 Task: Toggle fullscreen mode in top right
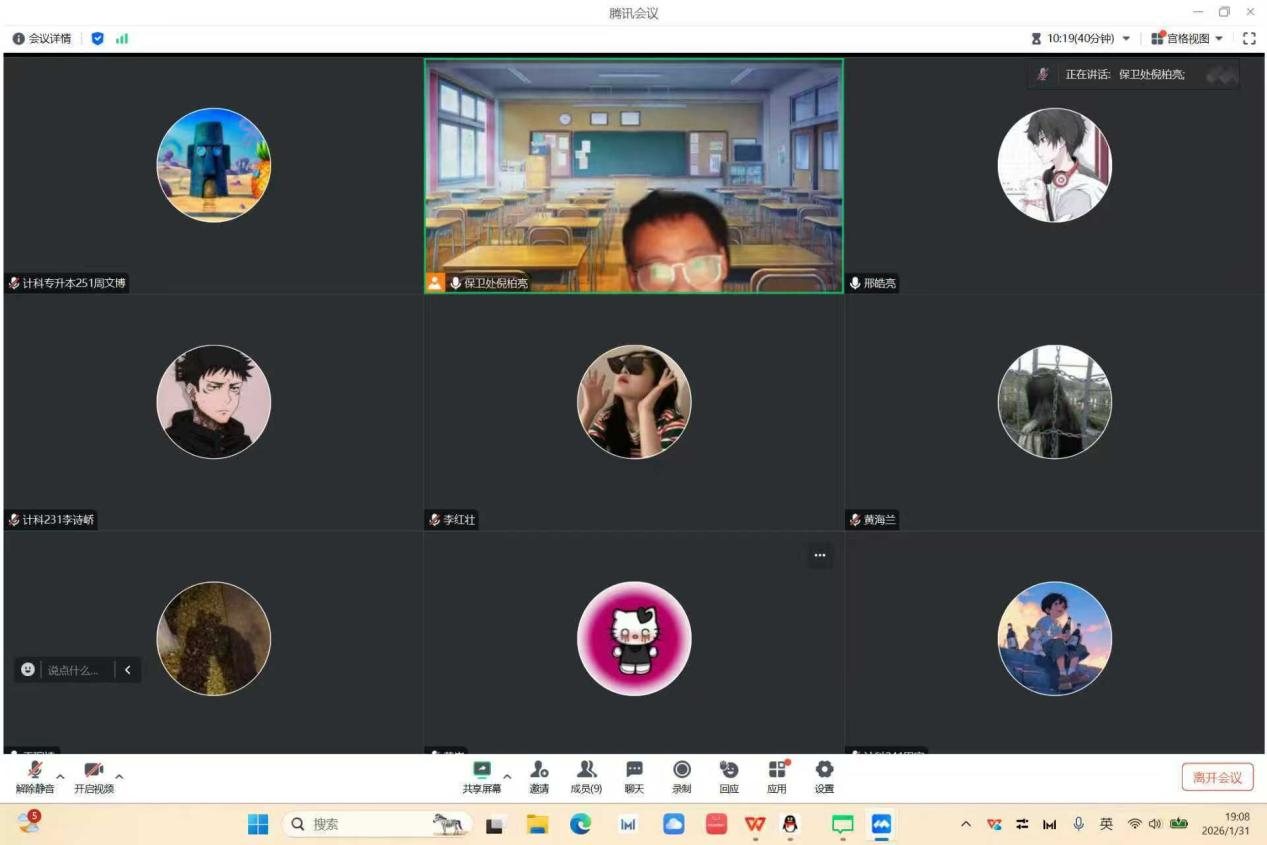(x=1249, y=38)
